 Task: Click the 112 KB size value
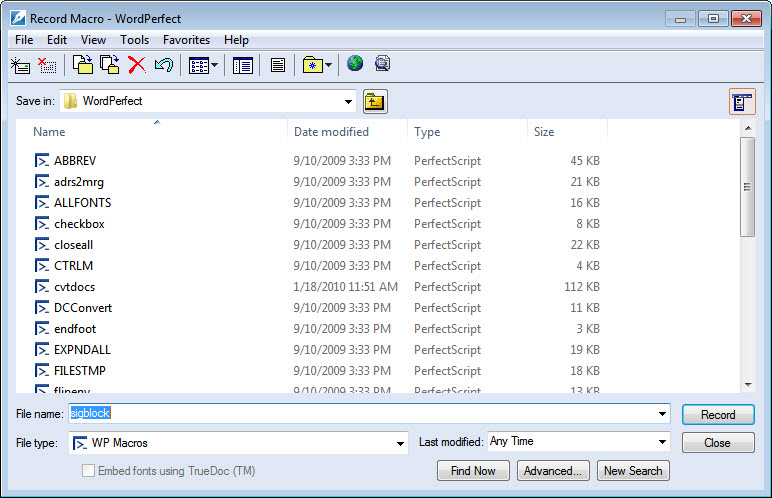click(x=582, y=287)
